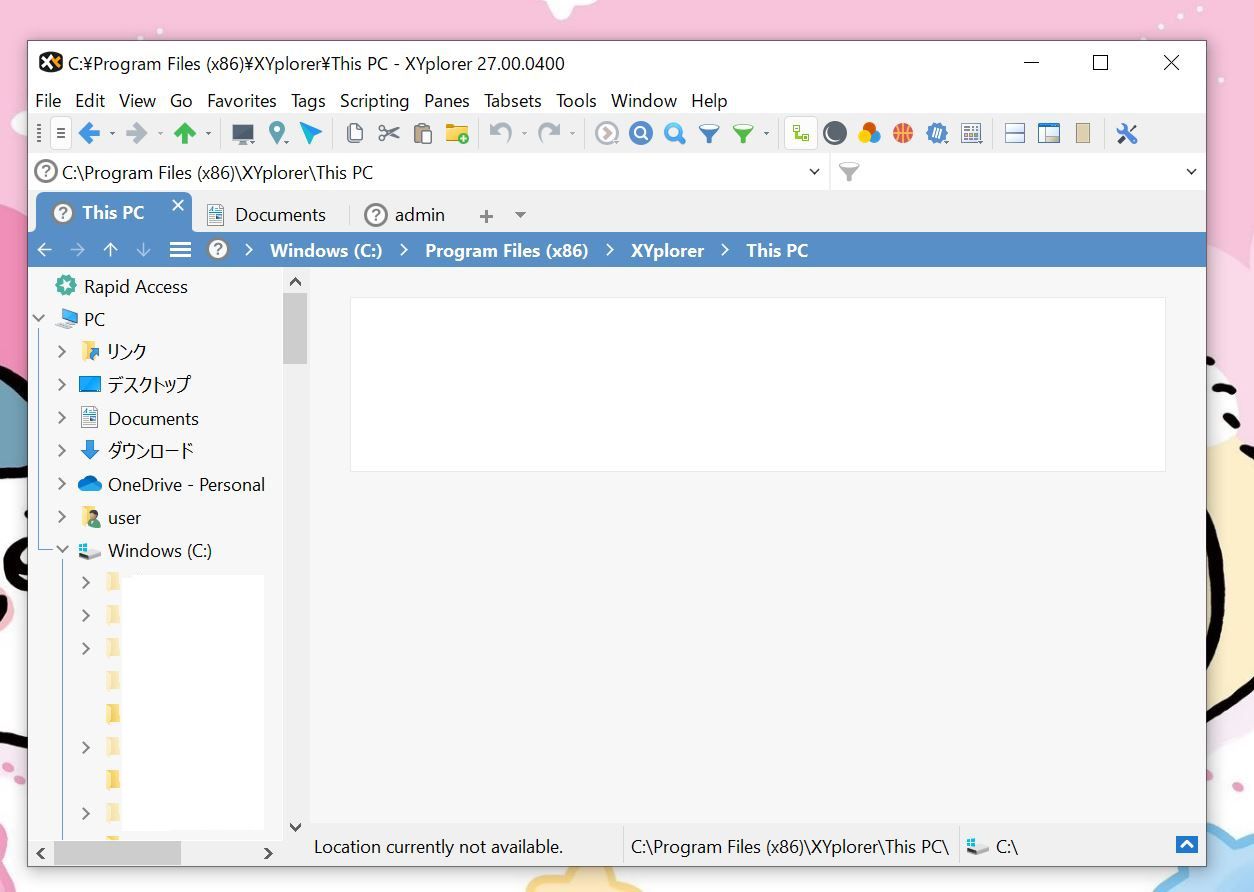Click the folder tree vertical scrollbar thumb
Screen dimensions: 1254x892
pos(295,330)
